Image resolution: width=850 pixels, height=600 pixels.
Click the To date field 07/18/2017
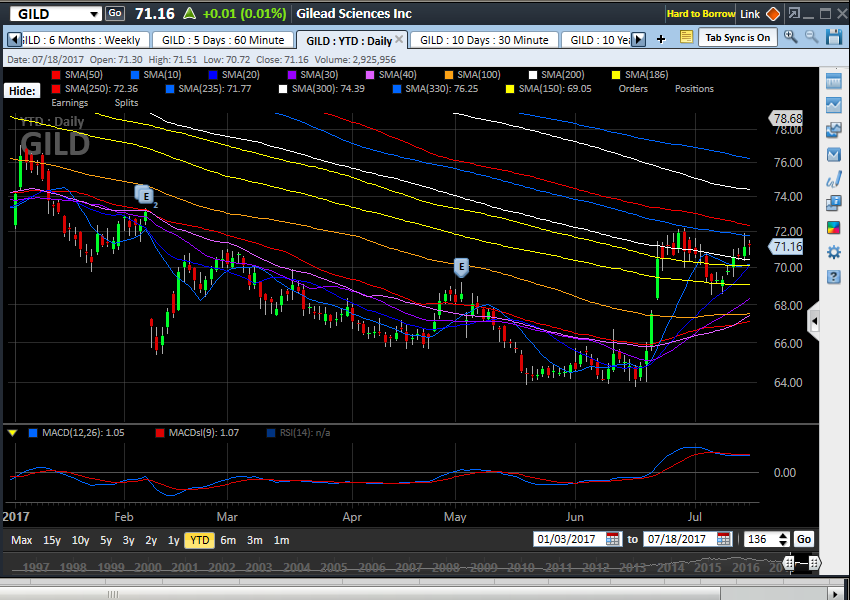click(679, 539)
